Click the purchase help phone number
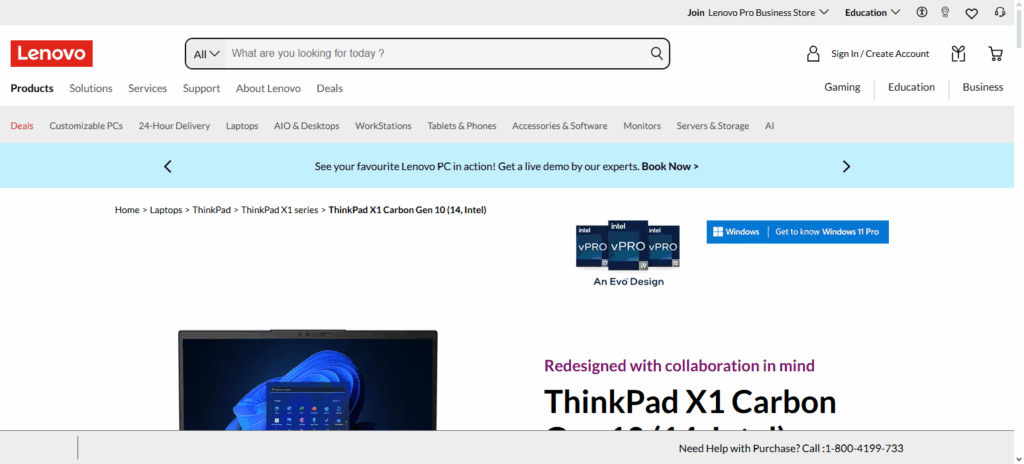This screenshot has width=1024, height=464. (x=863, y=448)
